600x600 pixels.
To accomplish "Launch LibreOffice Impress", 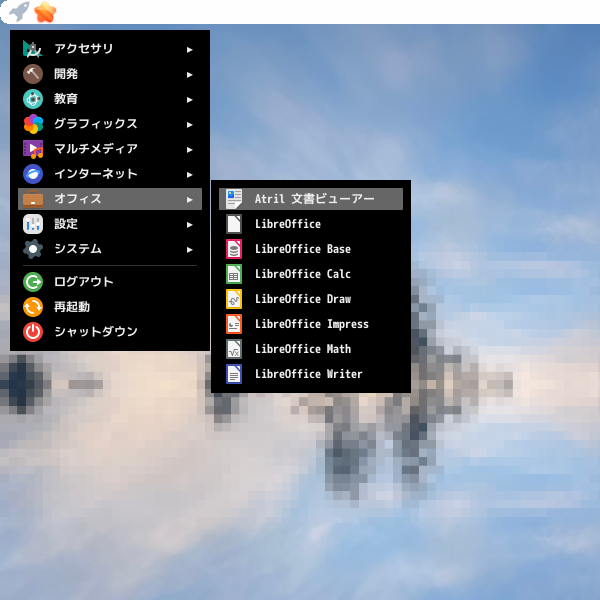I will (x=311, y=324).
